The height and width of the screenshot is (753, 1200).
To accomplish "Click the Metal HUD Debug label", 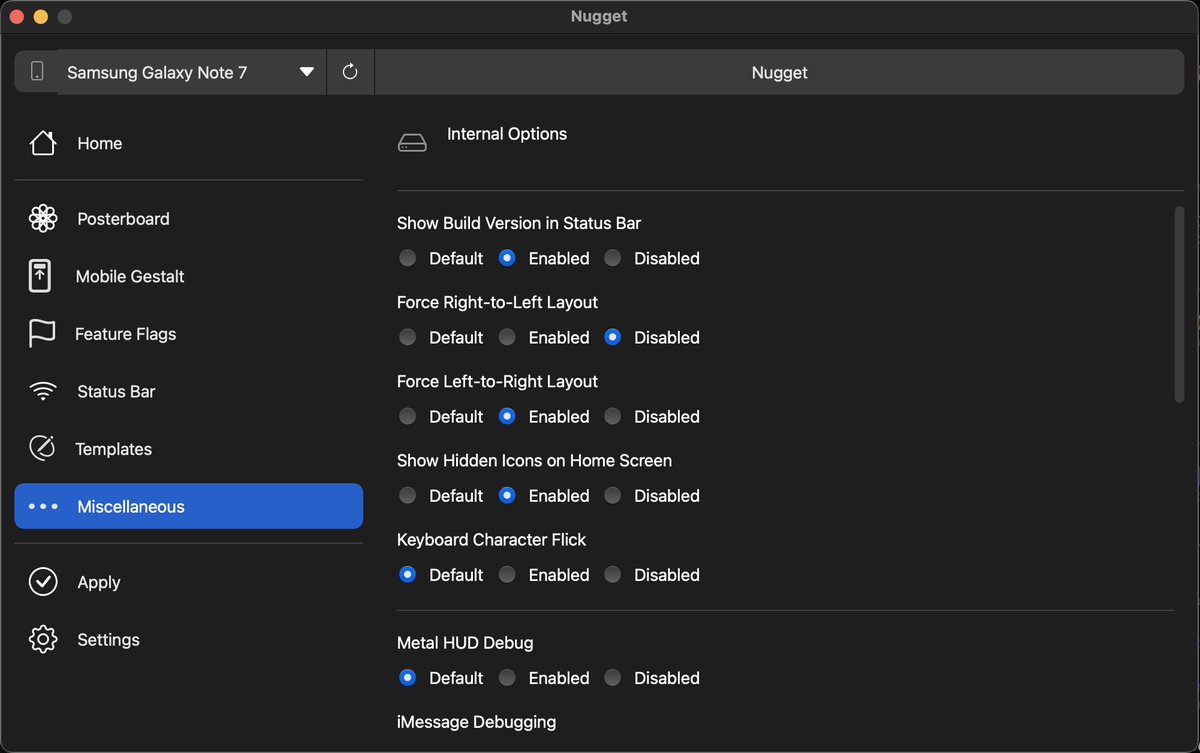I will click(465, 643).
